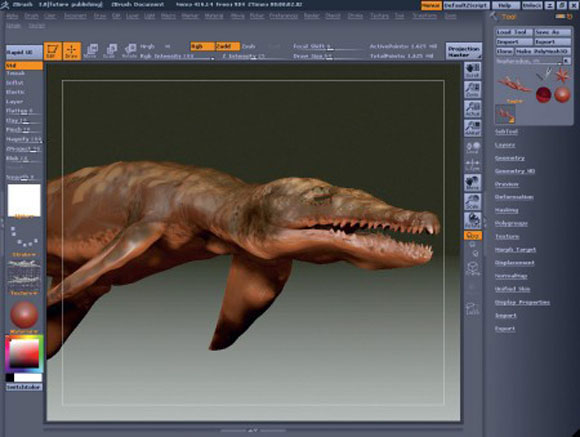
Task: Toggle the Rgb painting button
Action: click(x=202, y=46)
